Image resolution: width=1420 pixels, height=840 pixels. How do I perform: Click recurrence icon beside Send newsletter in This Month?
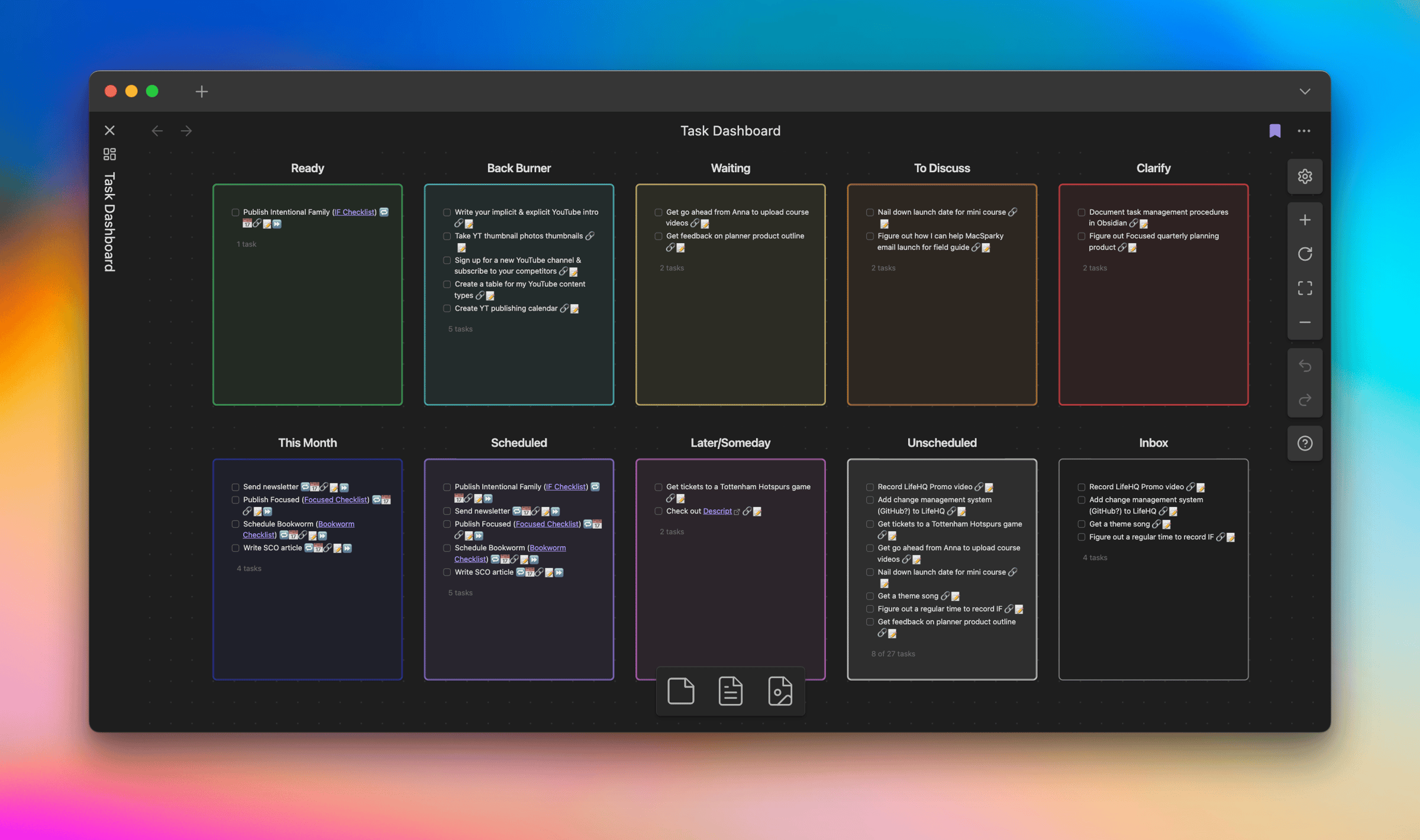tap(305, 487)
